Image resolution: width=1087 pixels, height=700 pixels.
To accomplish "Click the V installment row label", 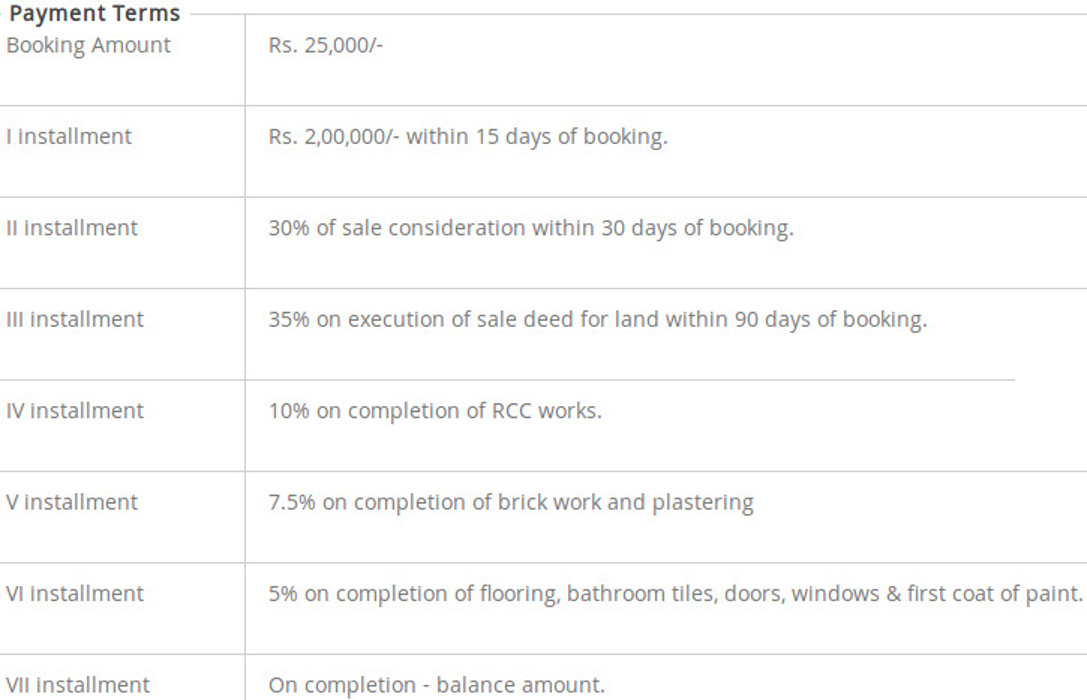I will pyautogui.click(x=72, y=502).
